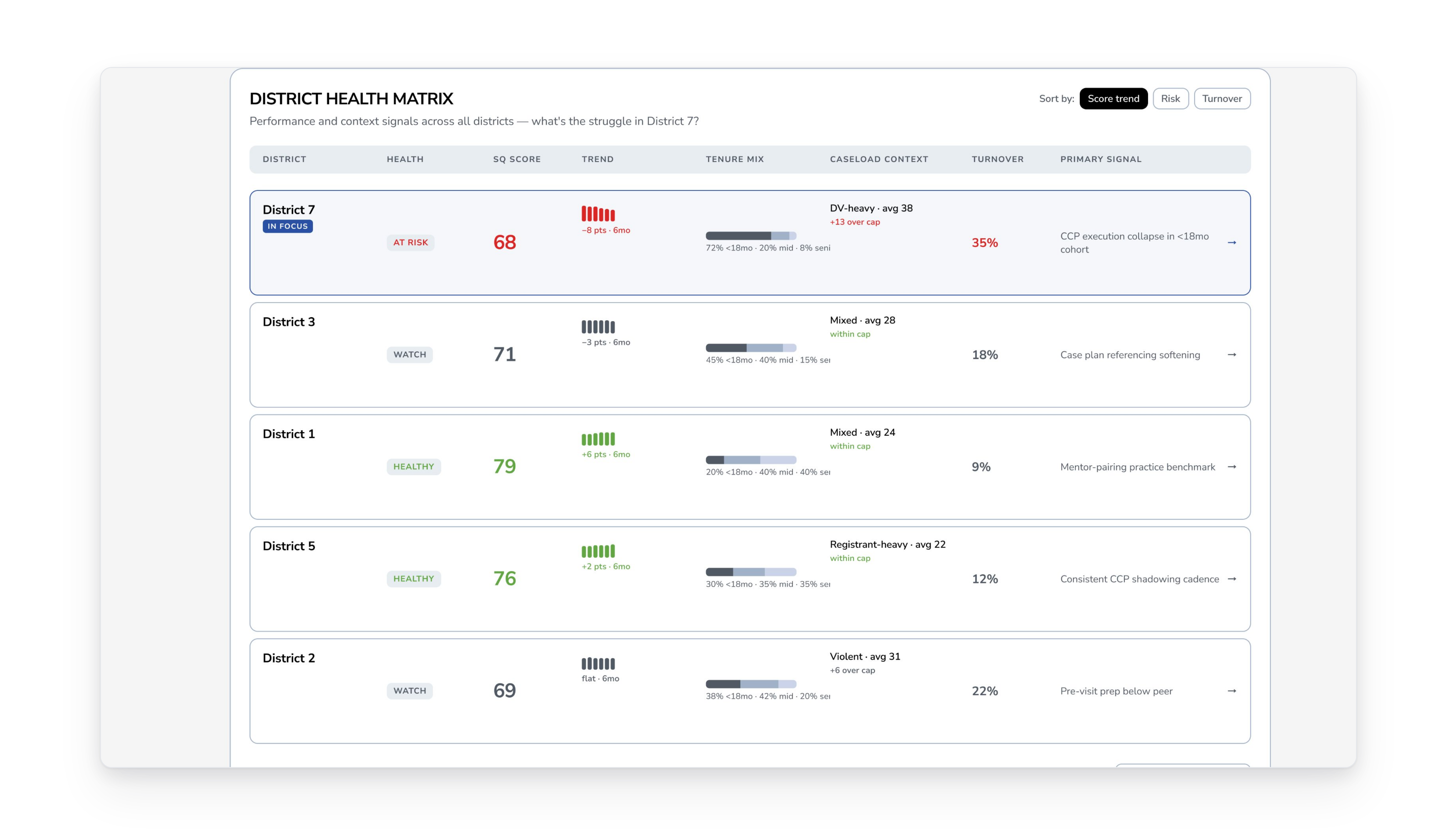Click the HEALTH column header
1456x835 pixels.
click(x=405, y=160)
